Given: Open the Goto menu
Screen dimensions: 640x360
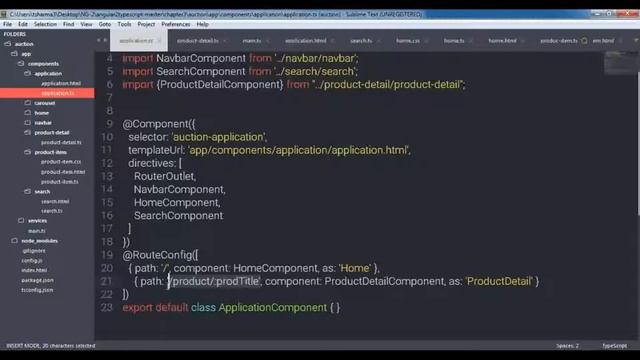Looking at the screenshot, I should [104, 24].
